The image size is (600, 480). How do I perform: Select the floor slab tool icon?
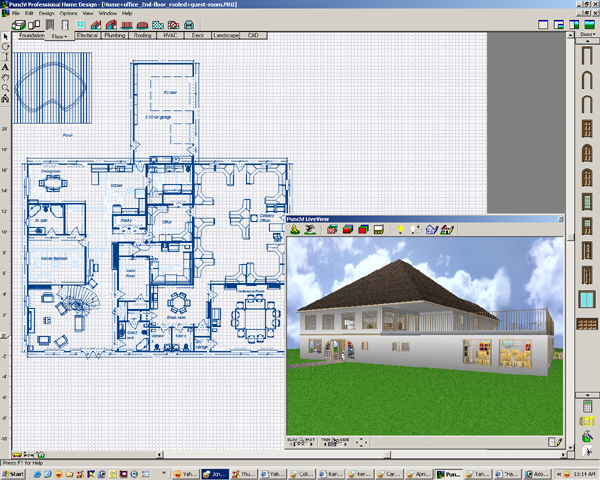click(18, 25)
